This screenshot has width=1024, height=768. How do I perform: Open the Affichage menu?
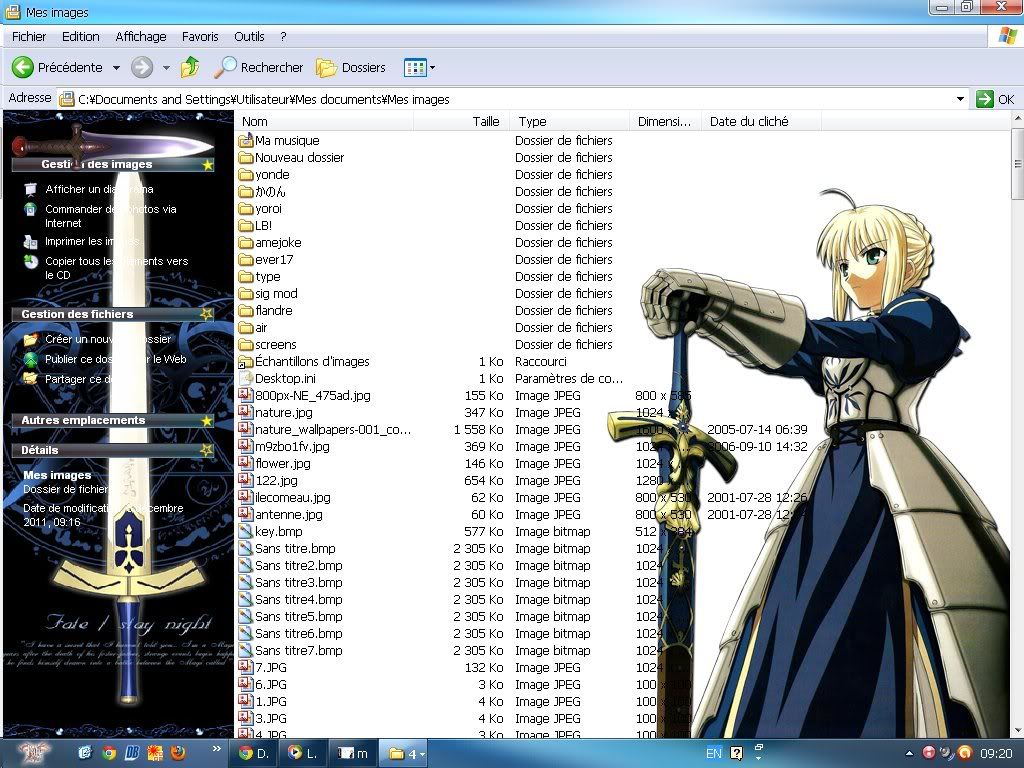[x=141, y=36]
